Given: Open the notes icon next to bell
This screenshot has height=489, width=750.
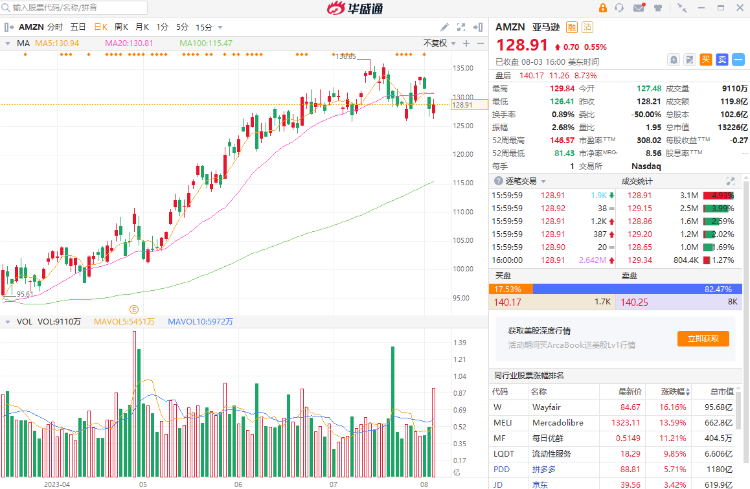Looking at the screenshot, I should click(x=689, y=60).
